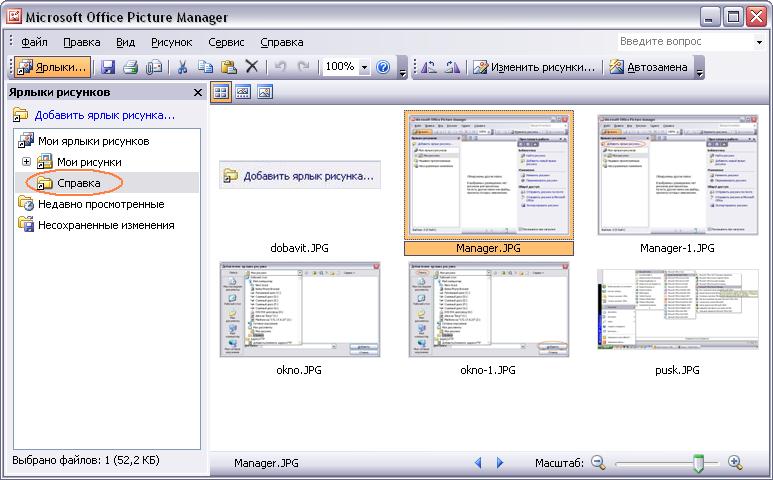The width and height of the screenshot is (773, 480).
Task: Rotate picture right icon
Action: pyautogui.click(x=452, y=67)
